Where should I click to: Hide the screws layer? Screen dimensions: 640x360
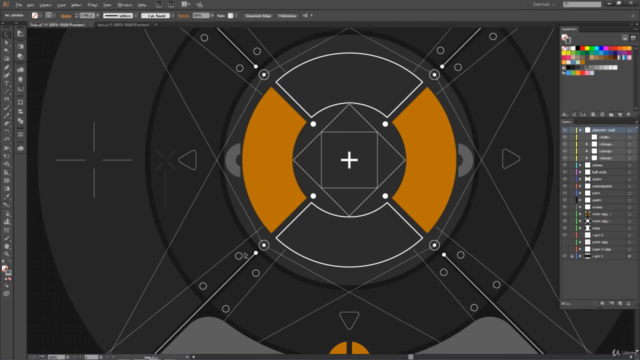coord(565,207)
